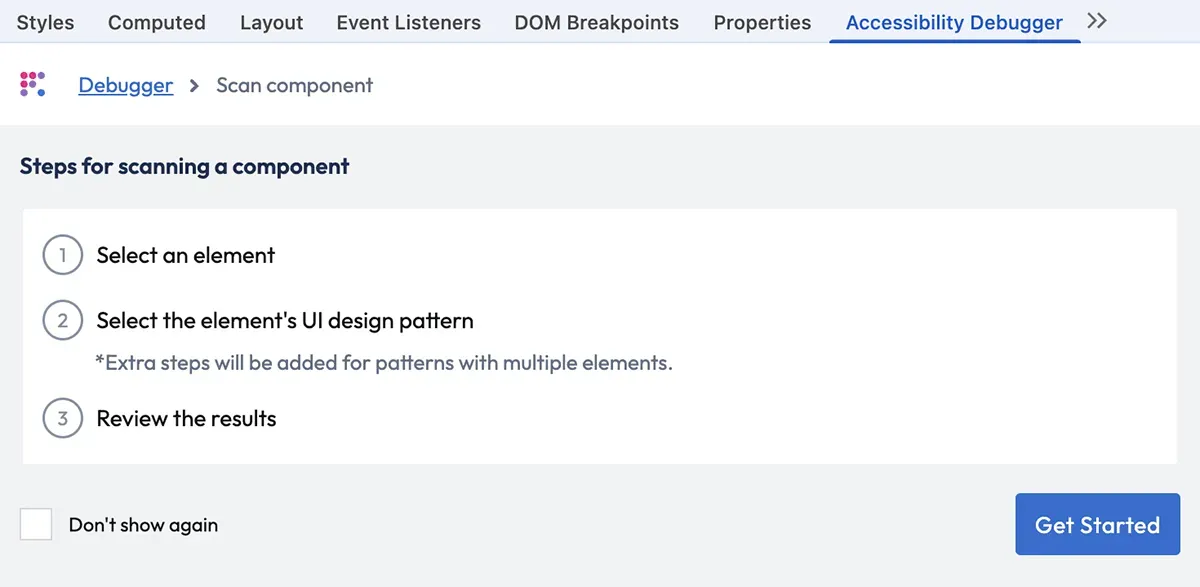The image size is (1200, 587).
Task: Select the DOM Breakpoints tab
Action: coord(596,22)
